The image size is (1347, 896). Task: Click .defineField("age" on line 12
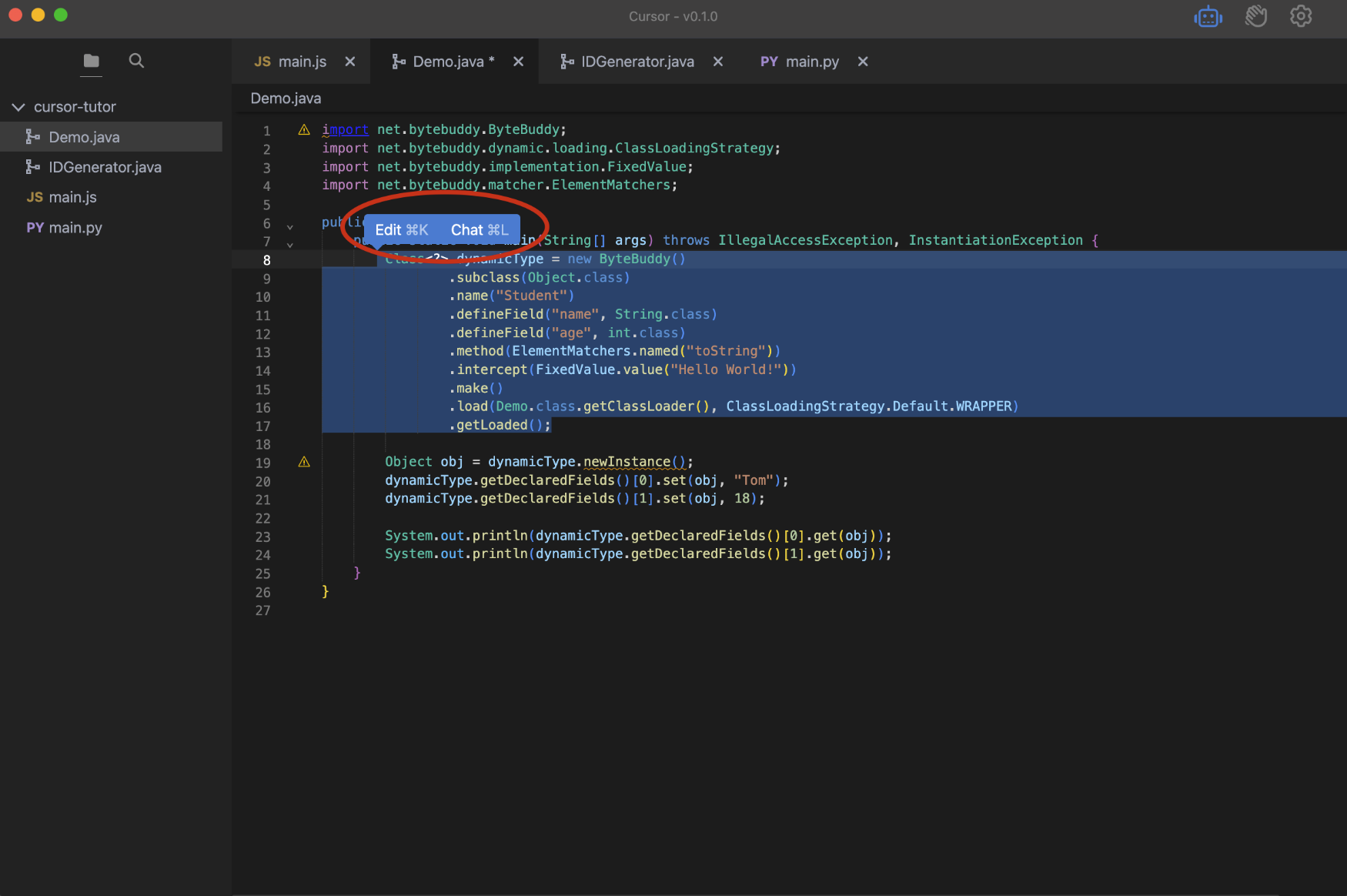[x=520, y=333]
